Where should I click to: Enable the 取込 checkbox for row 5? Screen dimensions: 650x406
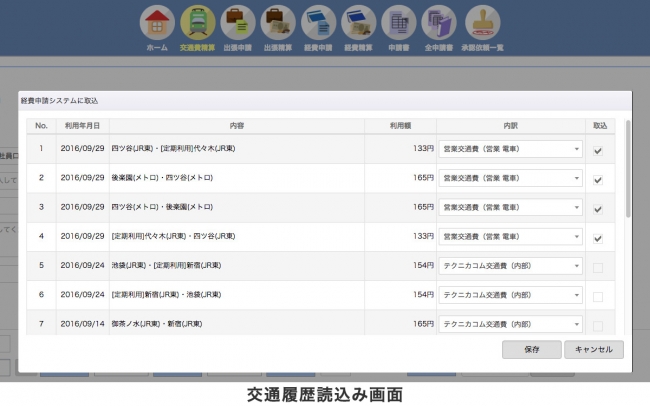click(597, 266)
